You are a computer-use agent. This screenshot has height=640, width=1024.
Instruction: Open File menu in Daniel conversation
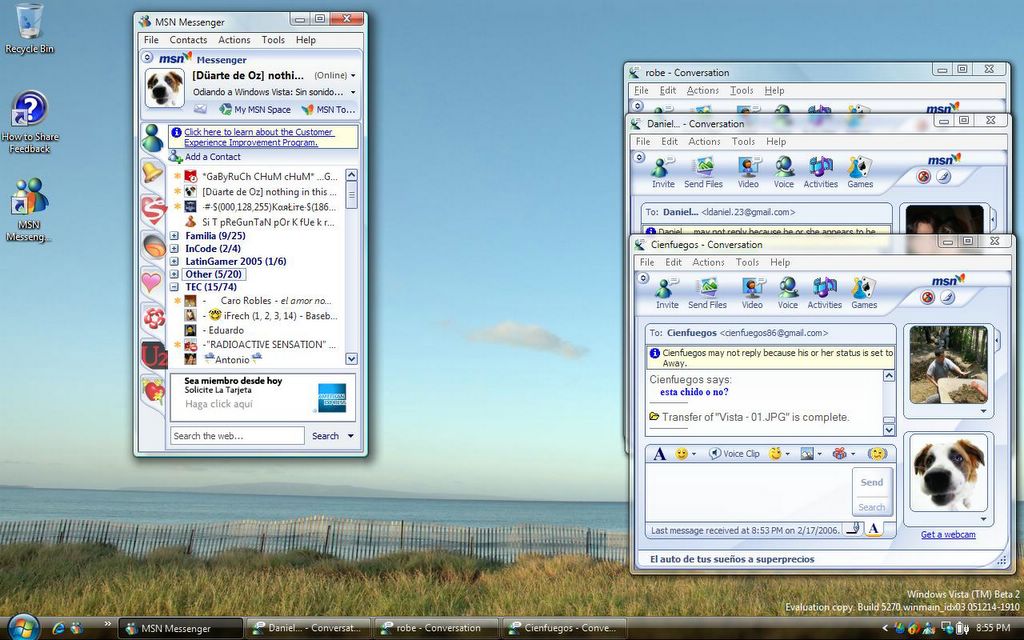(643, 141)
